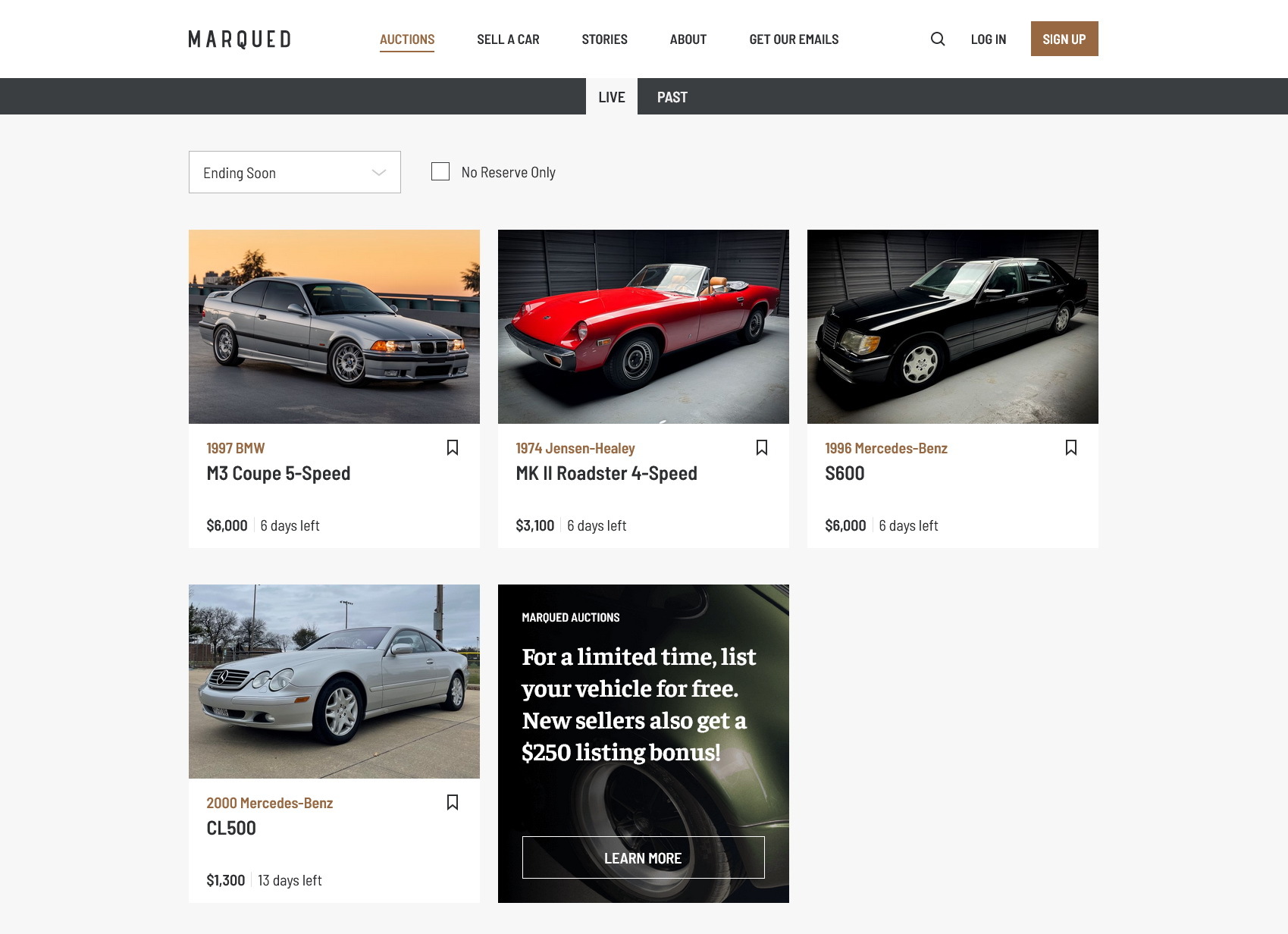Image resolution: width=1288 pixels, height=934 pixels.
Task: Switch to the Past auctions tab
Action: (x=672, y=97)
